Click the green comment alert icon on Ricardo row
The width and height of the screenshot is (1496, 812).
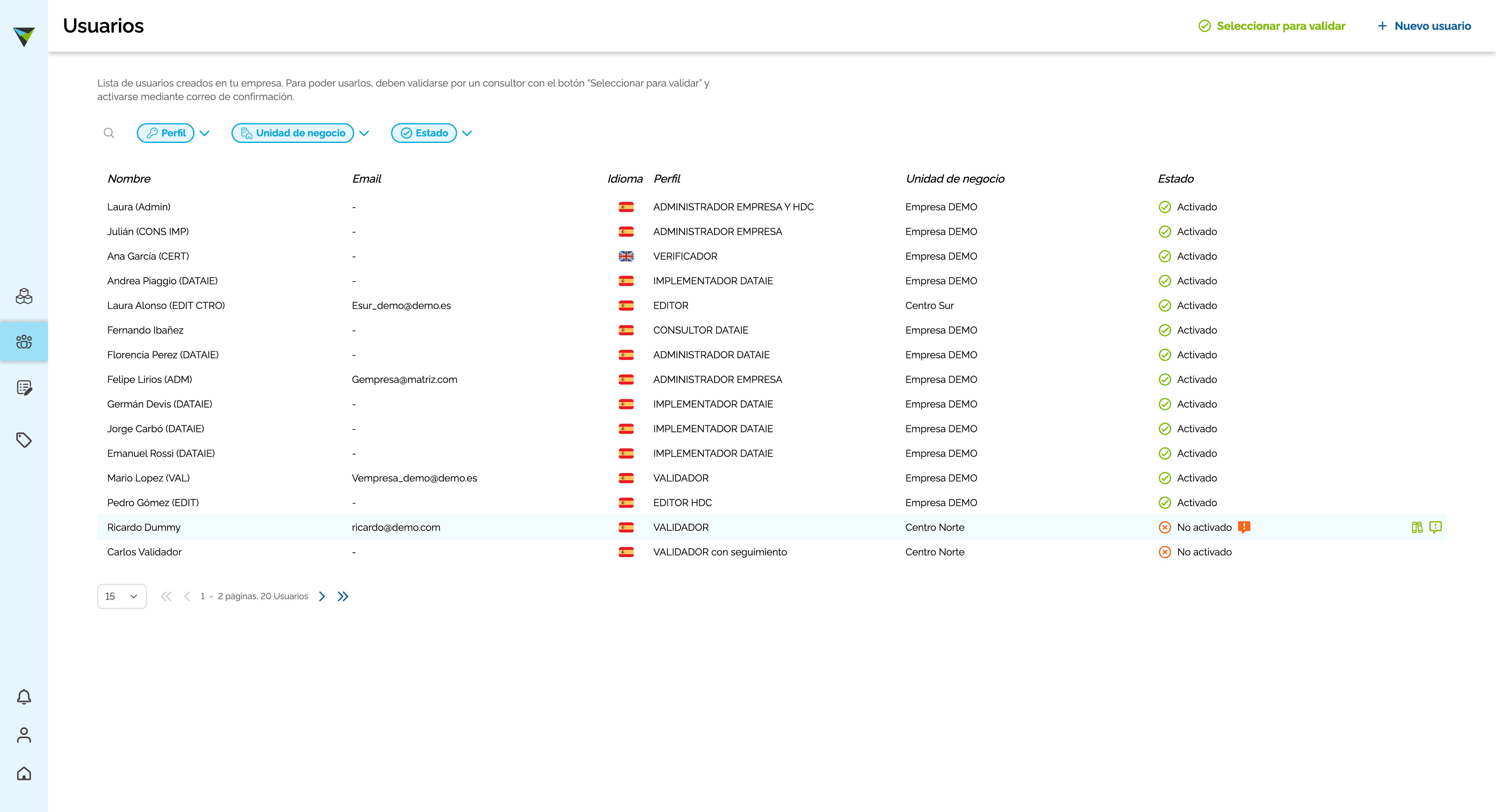(x=1436, y=527)
